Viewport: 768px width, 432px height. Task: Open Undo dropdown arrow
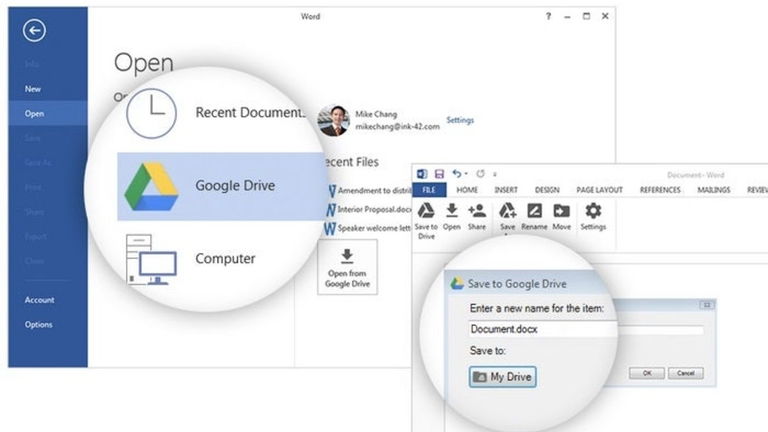coord(466,174)
